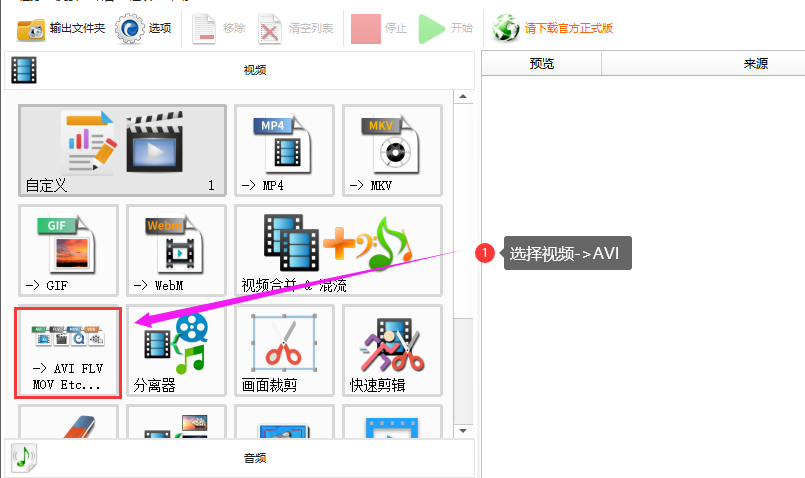Click the 预览 column header

tap(542, 64)
